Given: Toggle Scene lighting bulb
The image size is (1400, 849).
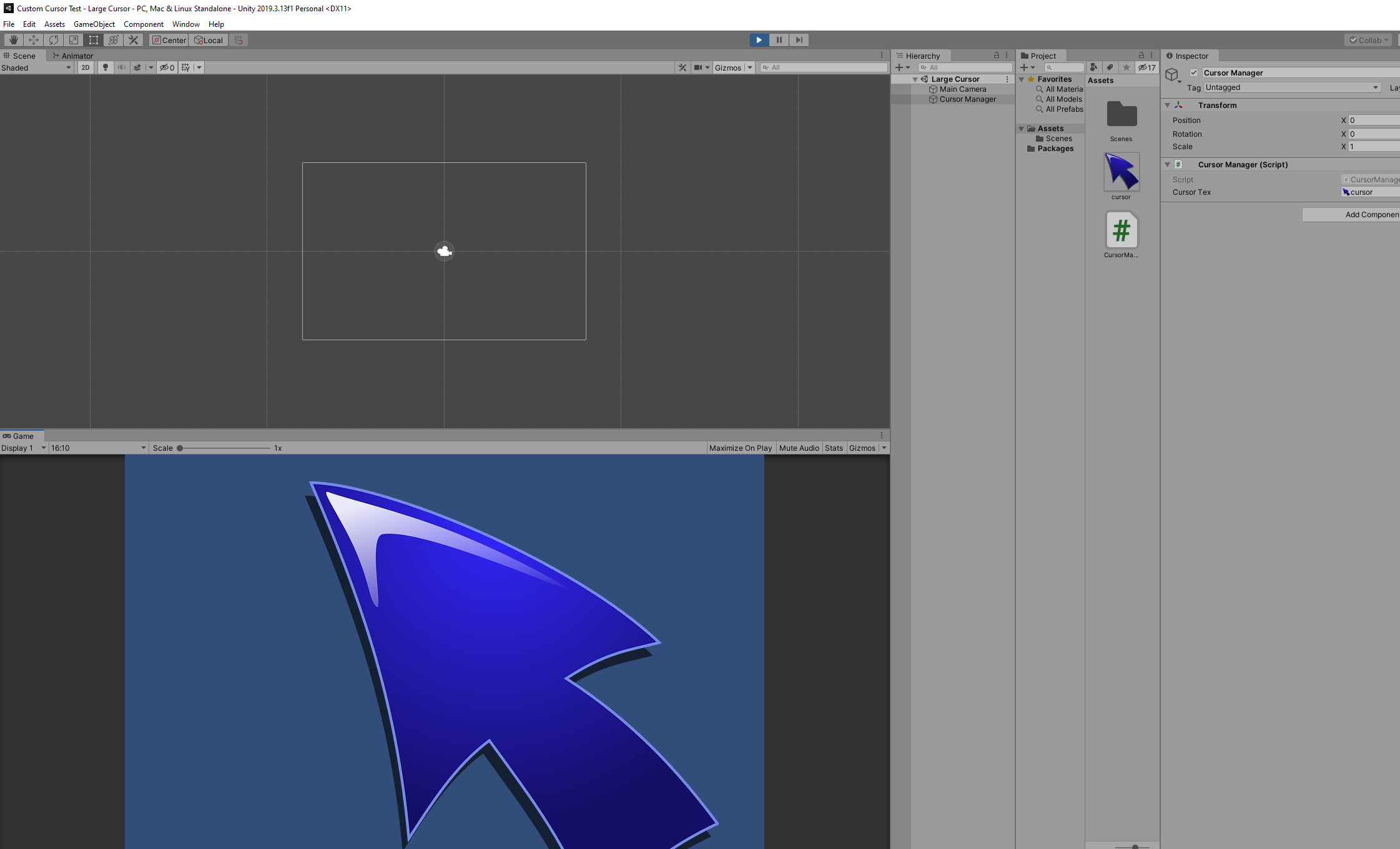Looking at the screenshot, I should tap(106, 67).
